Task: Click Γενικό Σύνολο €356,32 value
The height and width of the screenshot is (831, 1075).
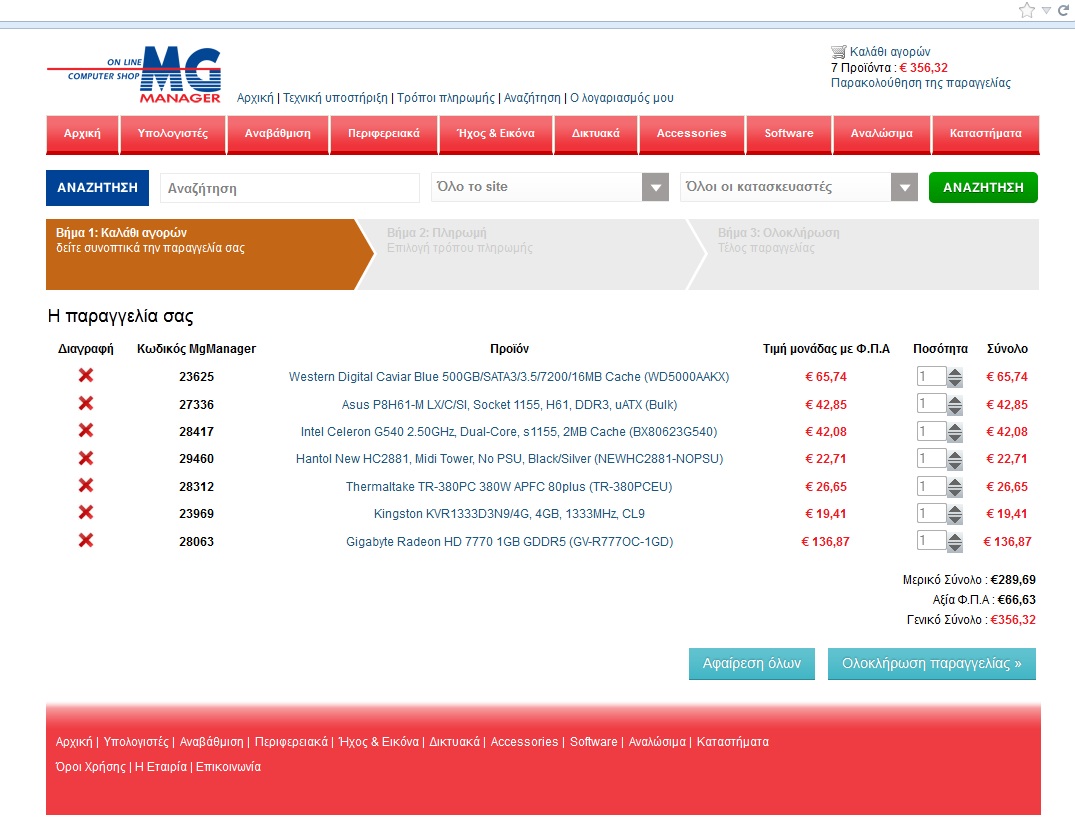Action: coord(1013,620)
